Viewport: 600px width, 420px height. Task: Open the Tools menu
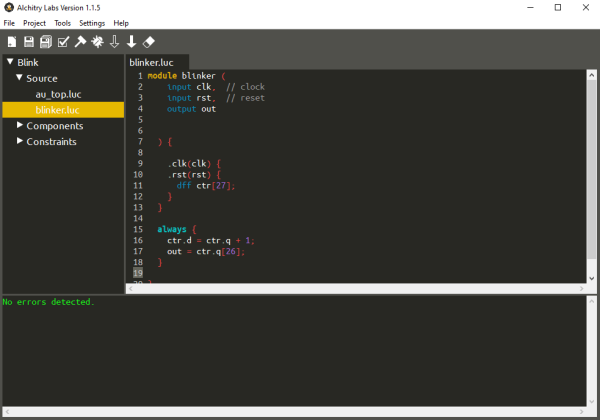[62, 23]
